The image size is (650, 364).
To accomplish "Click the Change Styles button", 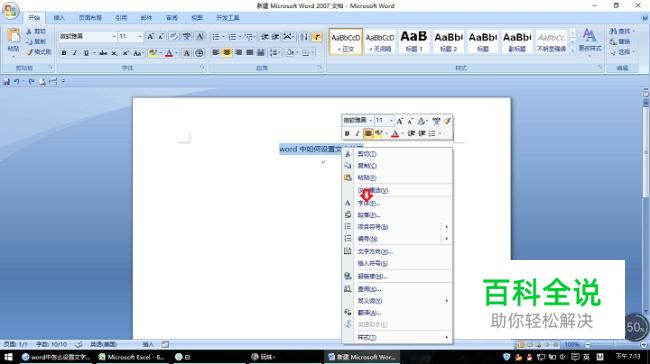I will [x=590, y=41].
